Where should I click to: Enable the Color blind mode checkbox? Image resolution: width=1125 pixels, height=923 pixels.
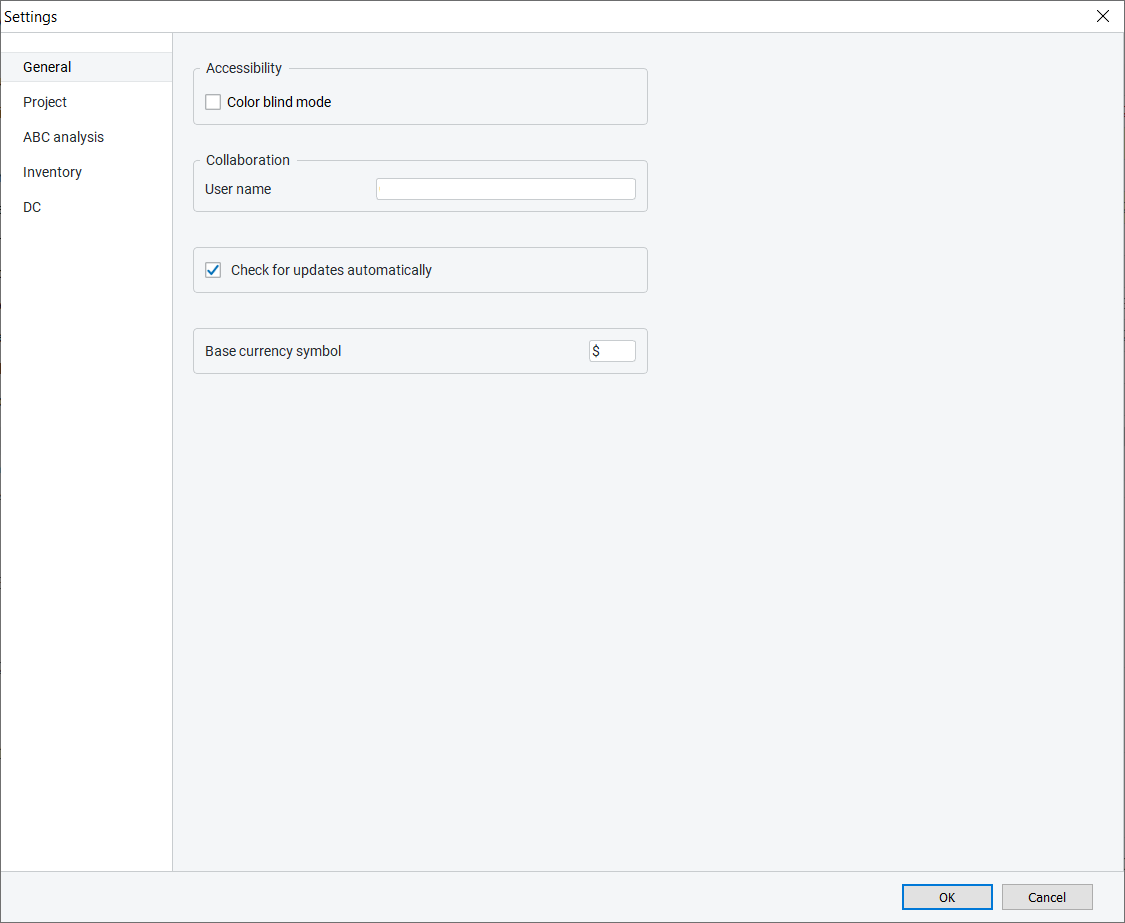pos(213,102)
